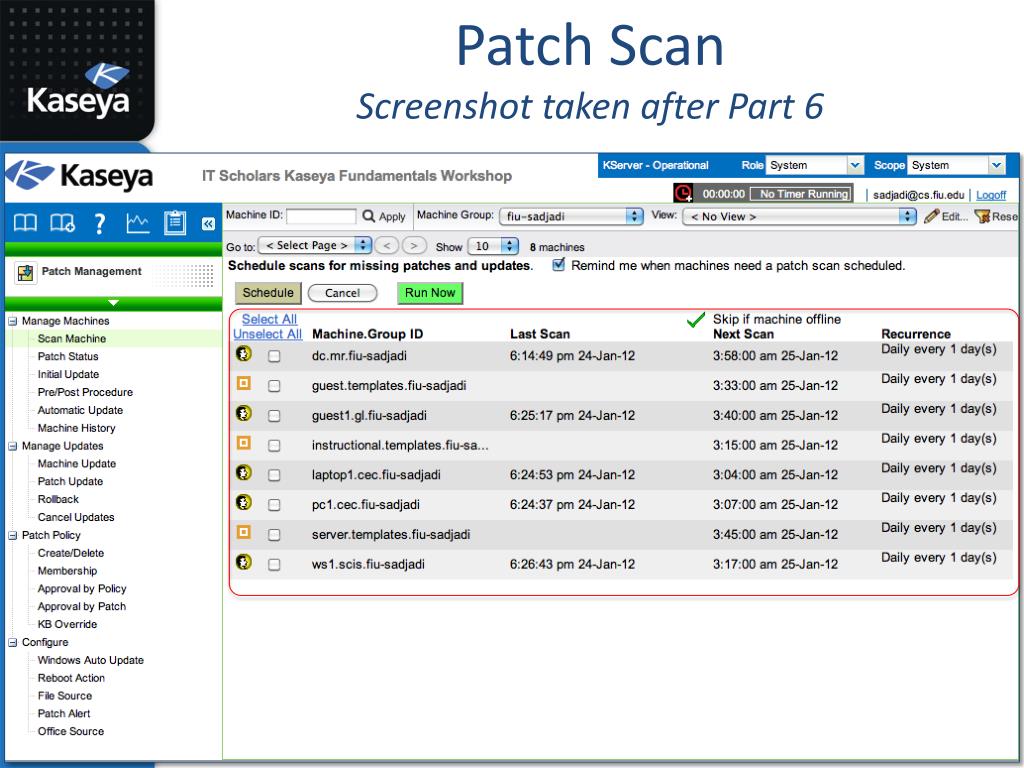Click template icon for server.templates.fiu-sadjadi
Viewport: 1024px width, 768px height.
(x=244, y=532)
